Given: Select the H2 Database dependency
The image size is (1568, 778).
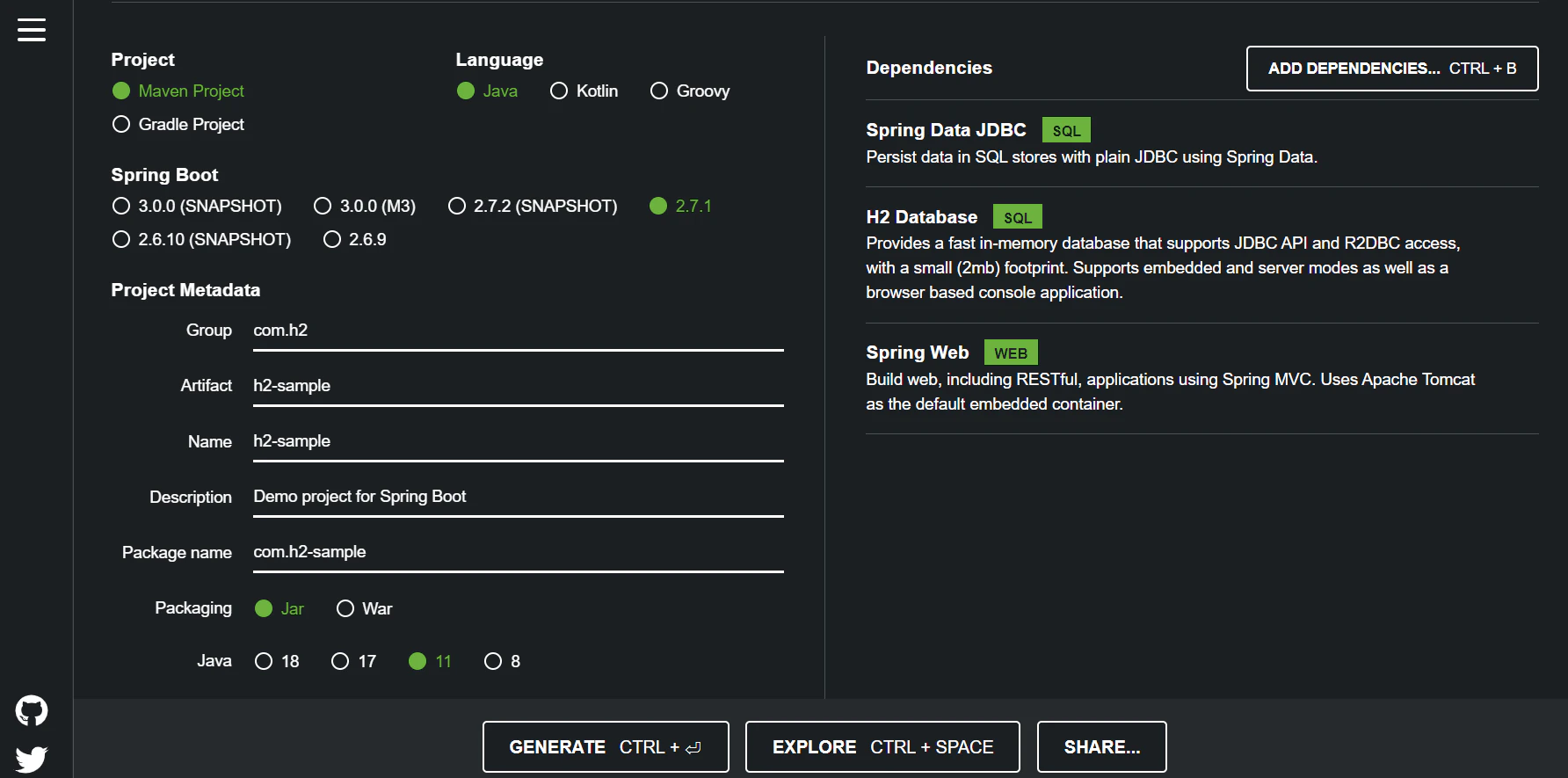Looking at the screenshot, I should (1202, 255).
